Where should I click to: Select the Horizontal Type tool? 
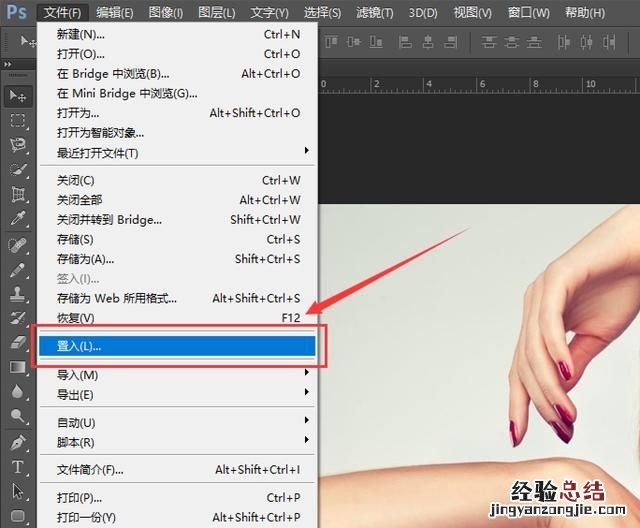18,467
